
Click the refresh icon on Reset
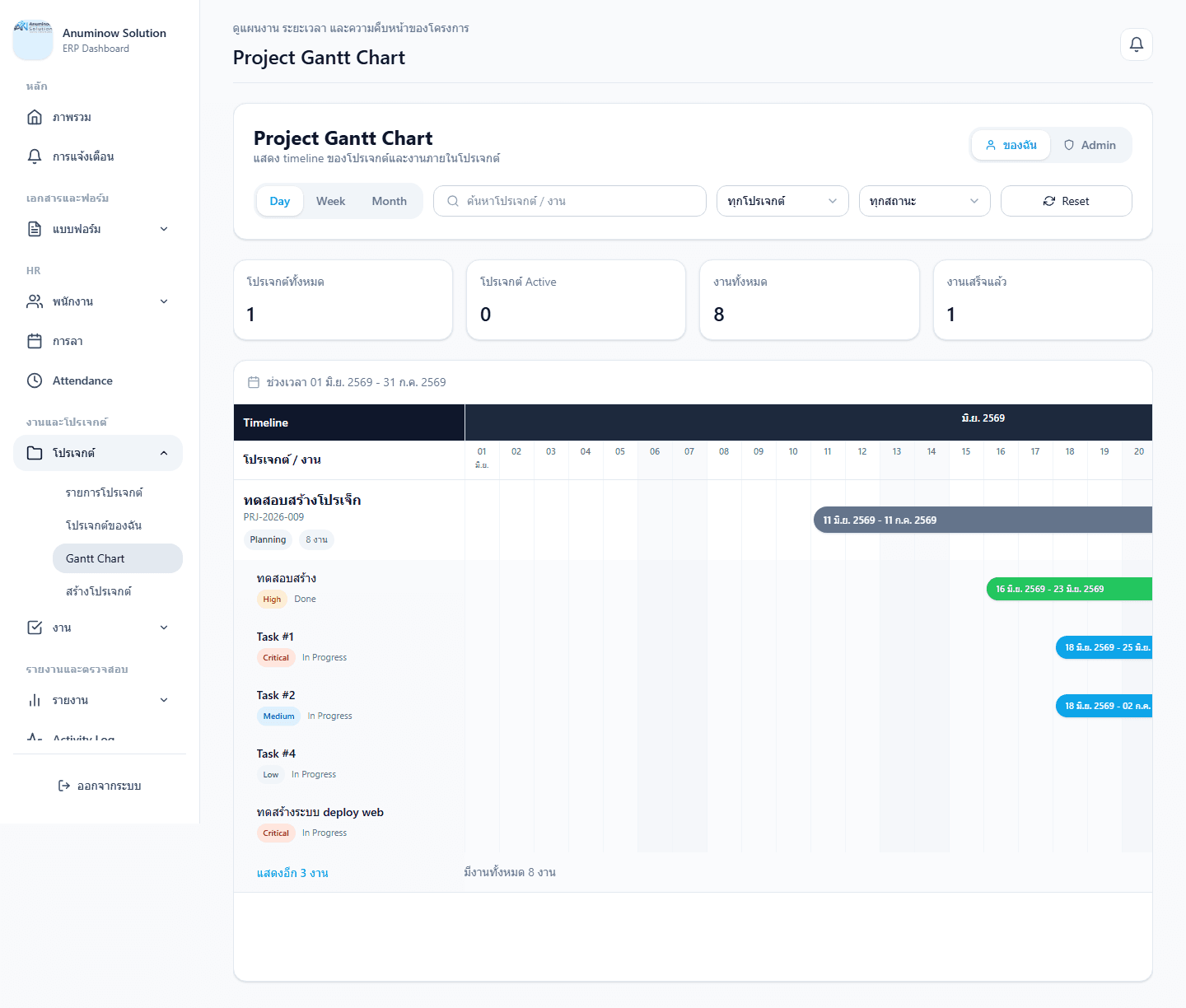point(1049,201)
